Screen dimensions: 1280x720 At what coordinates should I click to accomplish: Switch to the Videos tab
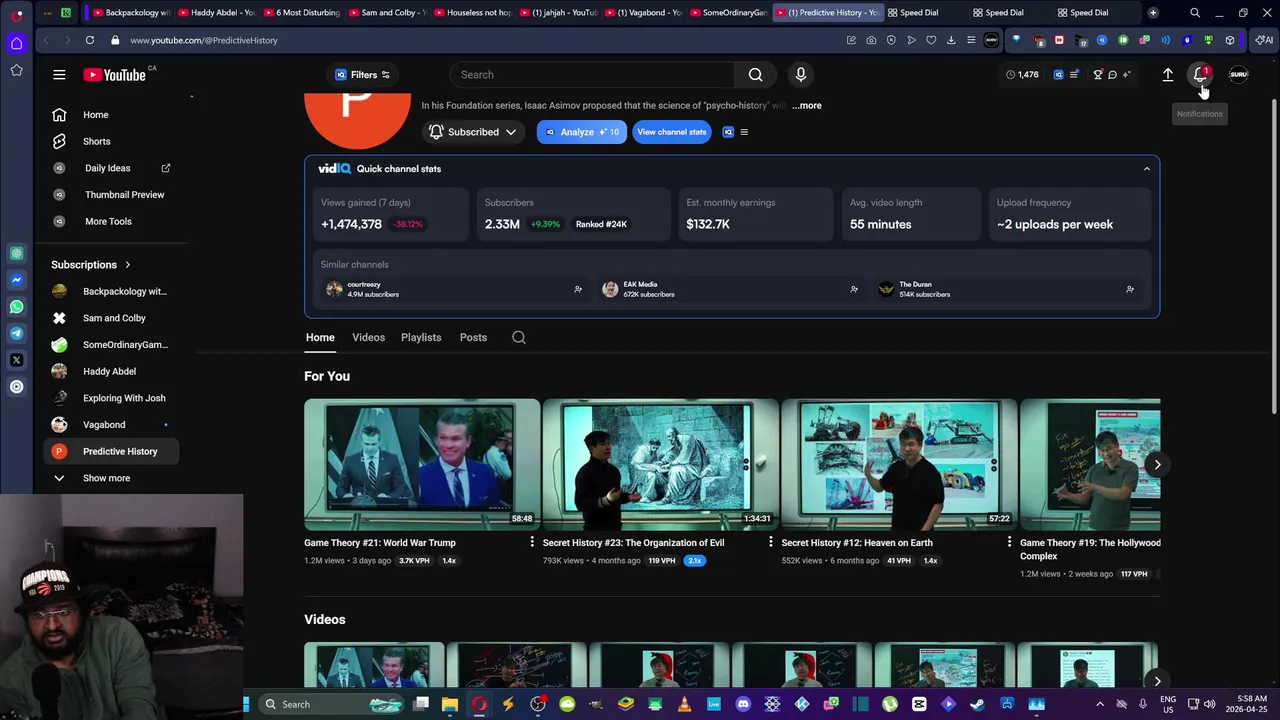[x=368, y=337]
